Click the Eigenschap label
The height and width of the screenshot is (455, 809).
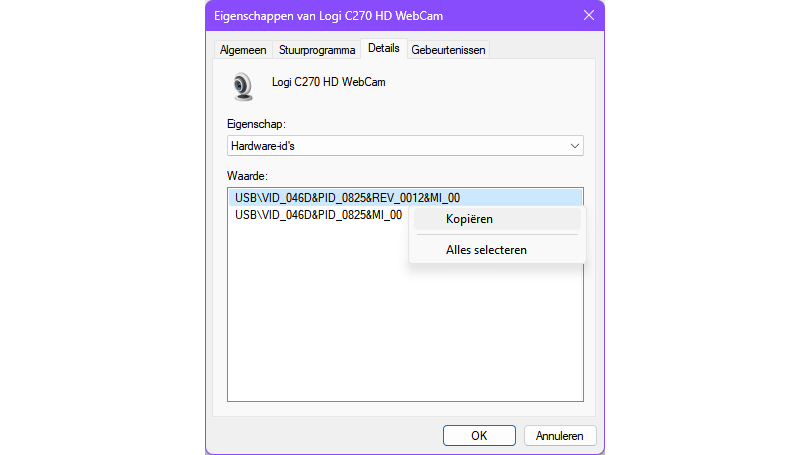tap(256, 124)
